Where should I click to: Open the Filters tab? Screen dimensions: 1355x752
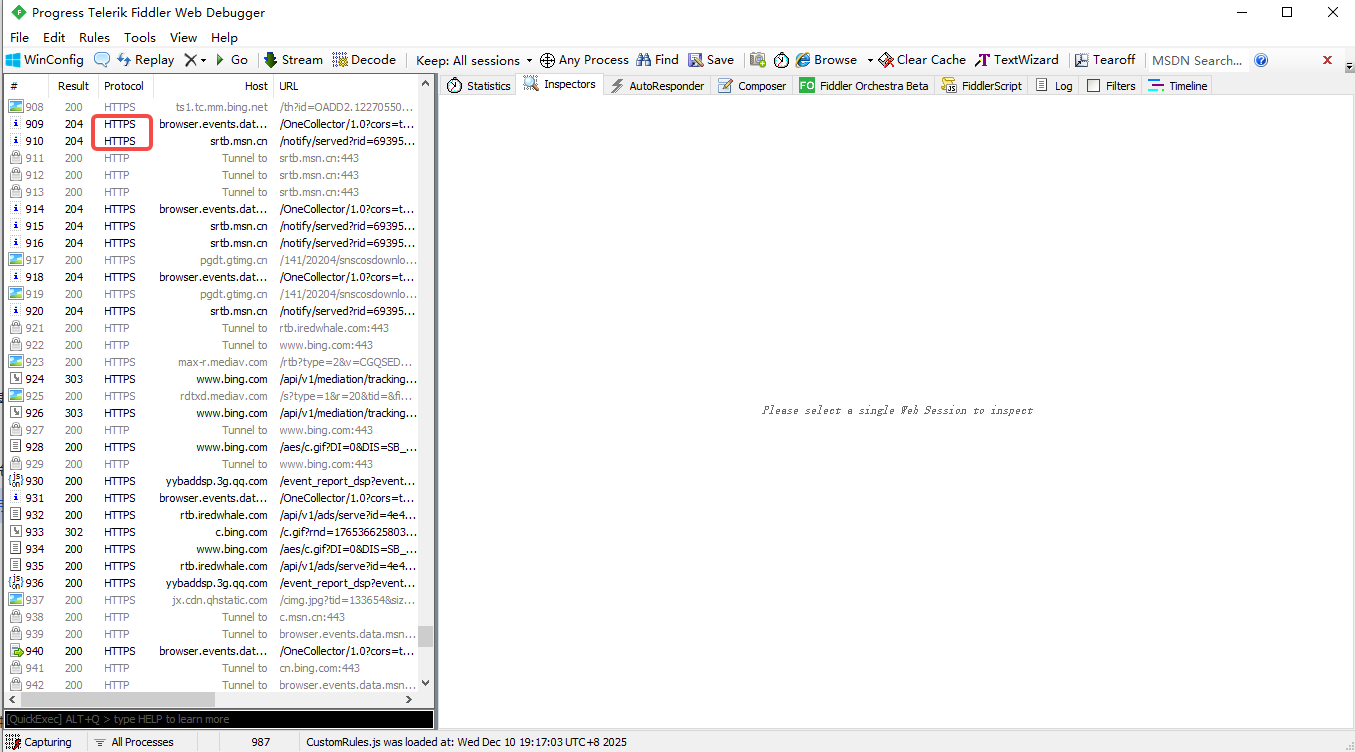click(1111, 86)
